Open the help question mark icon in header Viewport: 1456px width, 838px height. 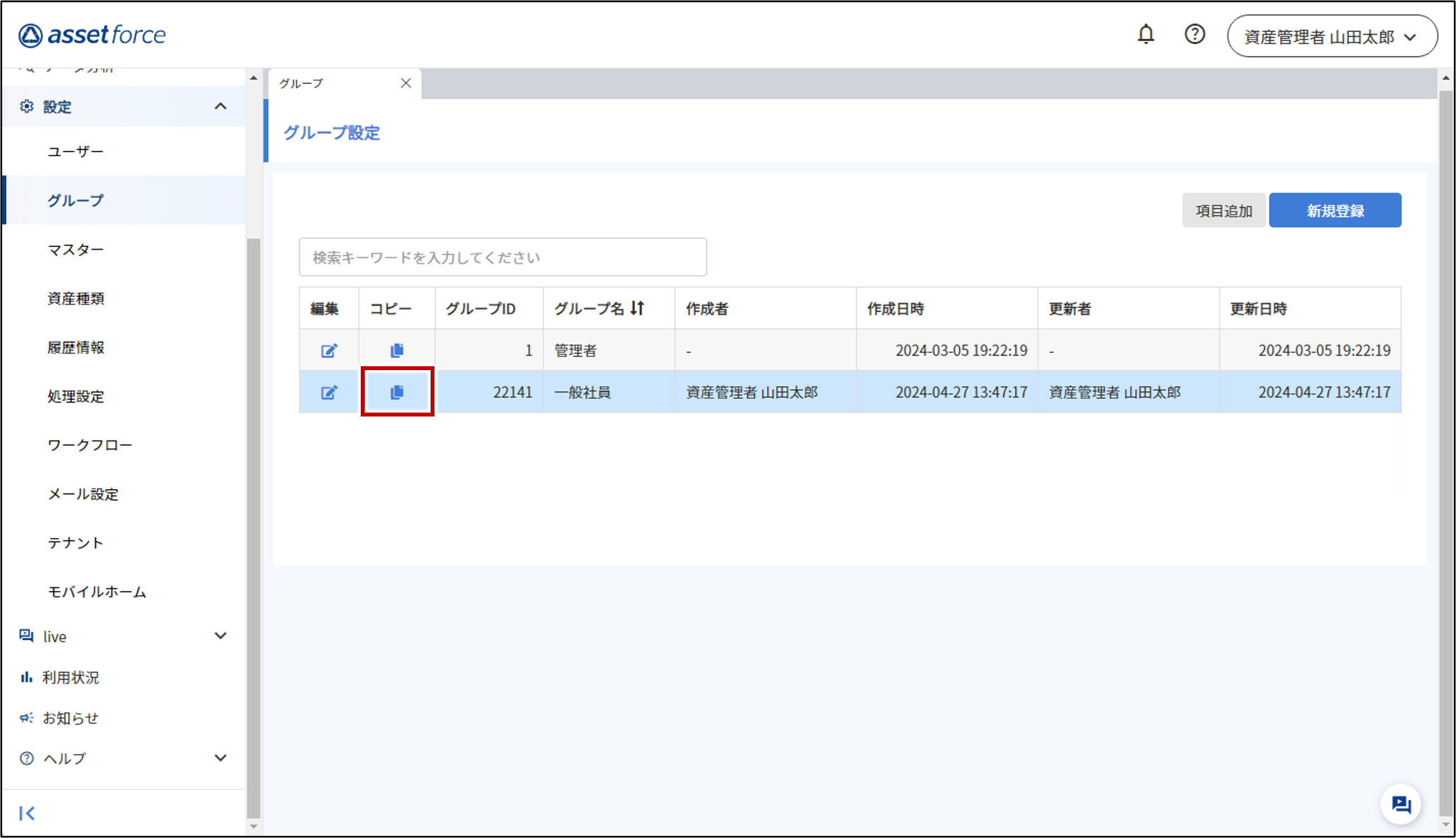click(1195, 35)
